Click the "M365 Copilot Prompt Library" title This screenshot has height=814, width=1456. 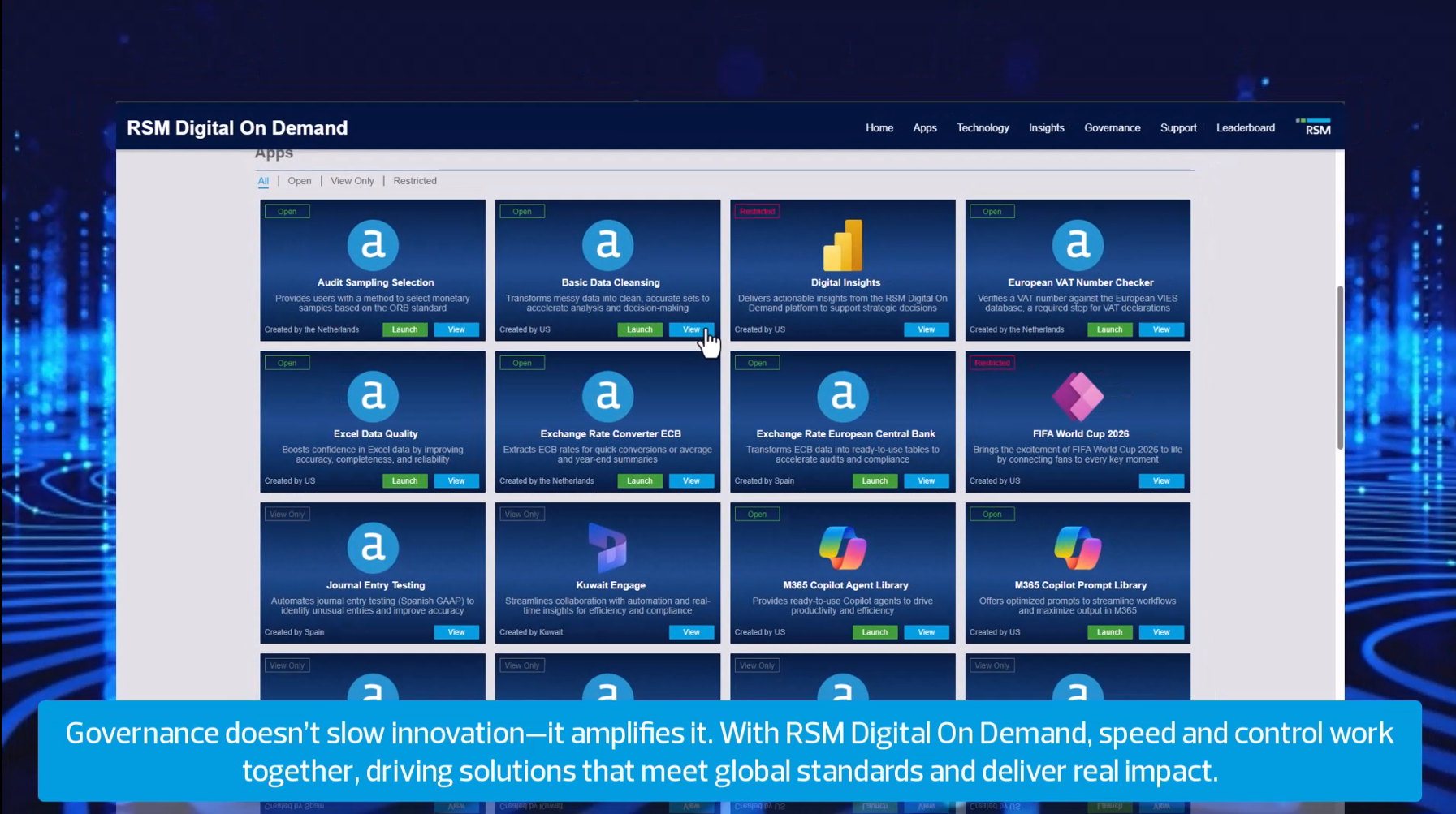click(x=1081, y=585)
